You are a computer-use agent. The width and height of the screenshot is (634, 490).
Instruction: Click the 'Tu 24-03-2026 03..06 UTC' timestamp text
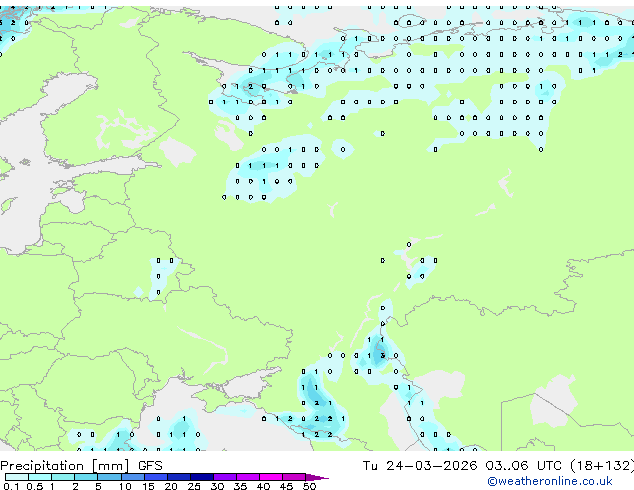[x=463, y=466]
